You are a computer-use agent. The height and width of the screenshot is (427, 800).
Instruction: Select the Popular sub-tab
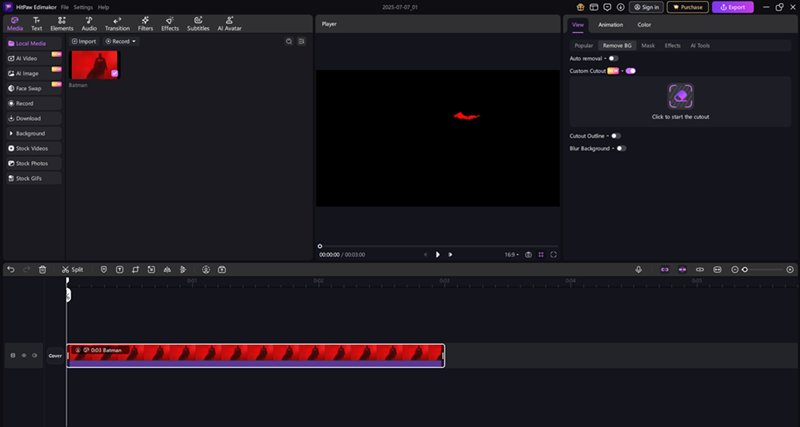click(584, 45)
